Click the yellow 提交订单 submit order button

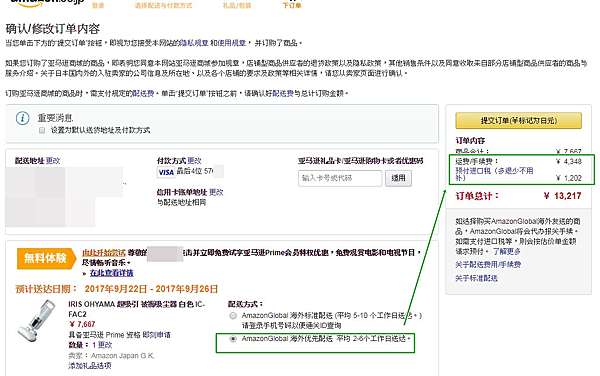[518, 120]
